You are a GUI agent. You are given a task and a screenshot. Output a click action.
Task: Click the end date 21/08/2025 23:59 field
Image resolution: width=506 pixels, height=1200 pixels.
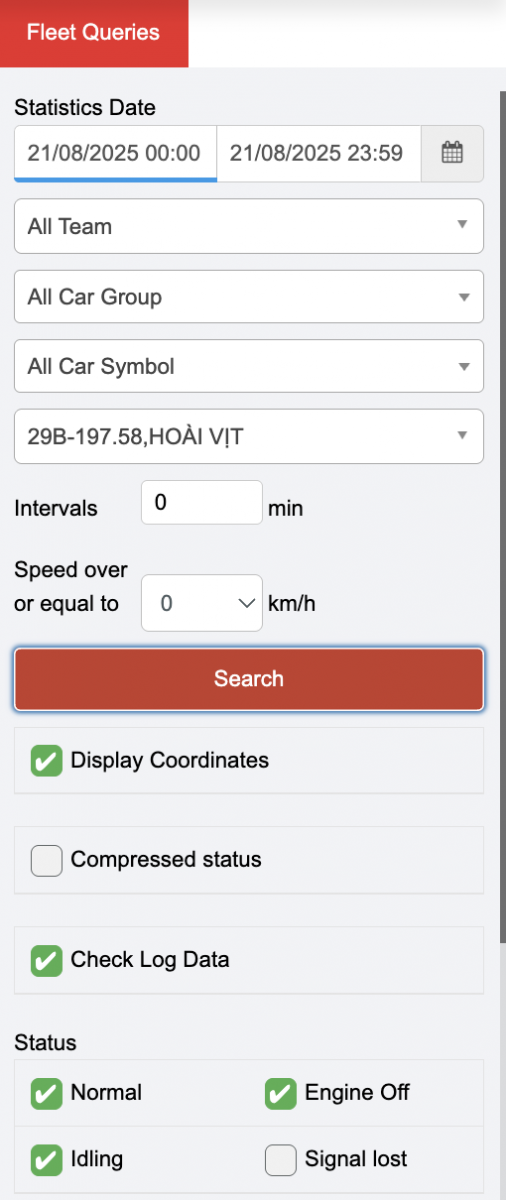[x=318, y=153]
